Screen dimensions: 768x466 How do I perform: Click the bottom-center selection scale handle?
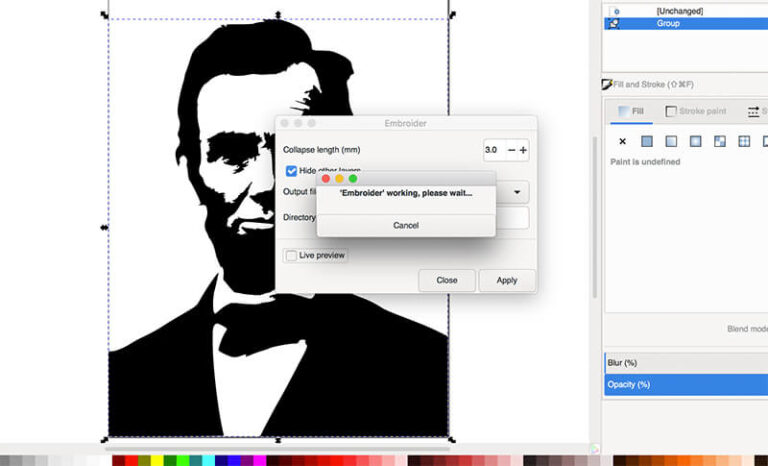(278, 441)
